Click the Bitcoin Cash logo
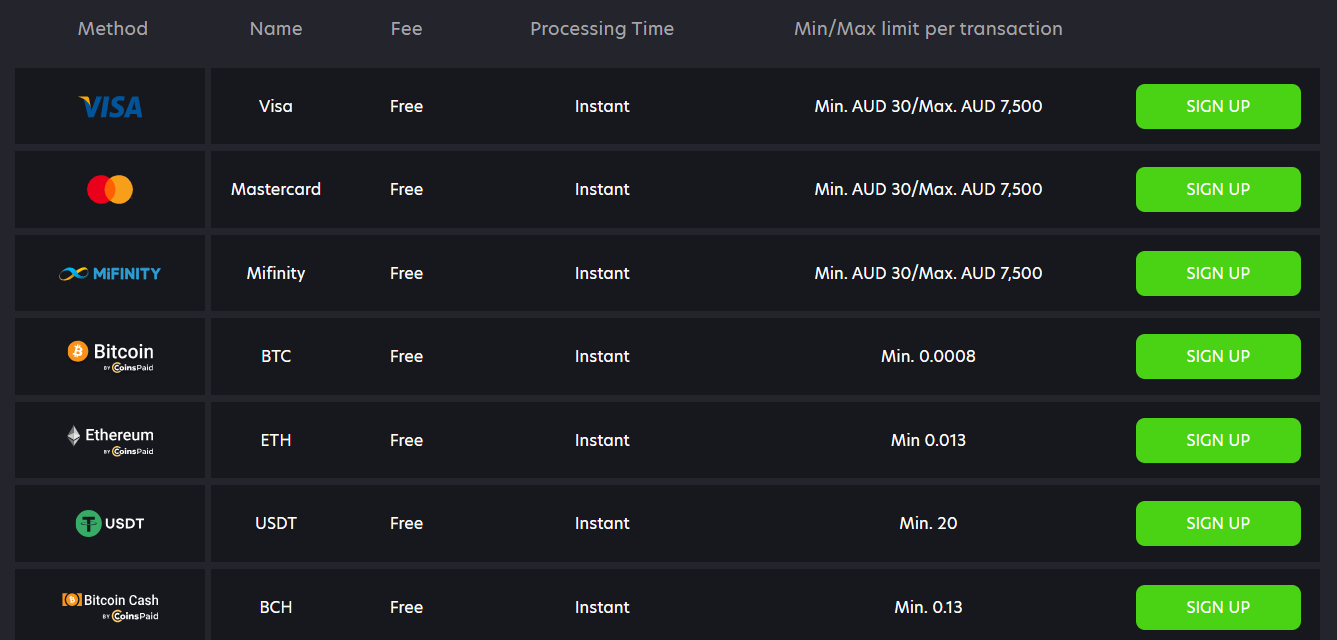Image resolution: width=1337 pixels, height=640 pixels. (110, 606)
